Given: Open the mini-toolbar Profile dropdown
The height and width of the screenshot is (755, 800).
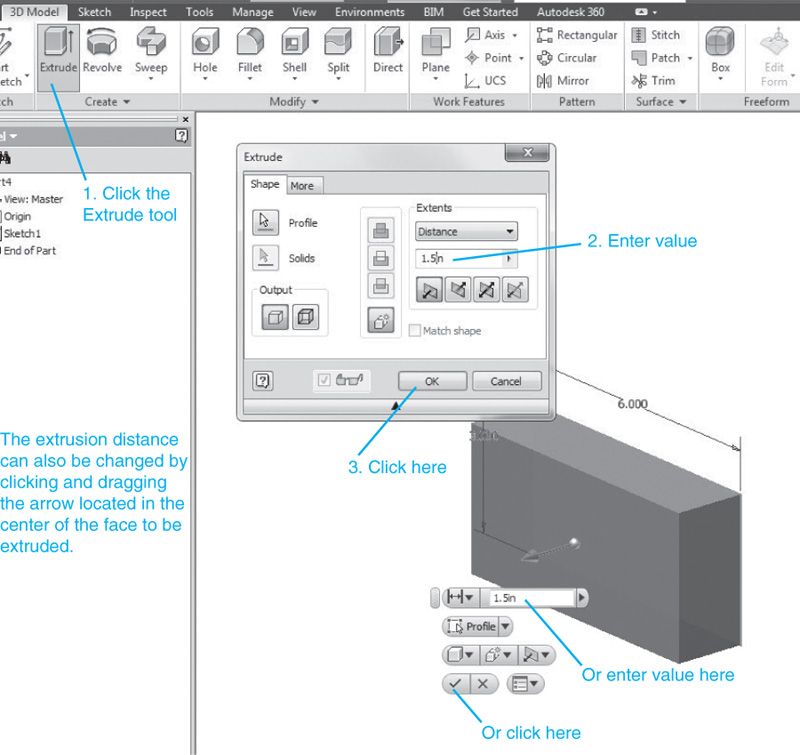Looking at the screenshot, I should click(x=505, y=626).
